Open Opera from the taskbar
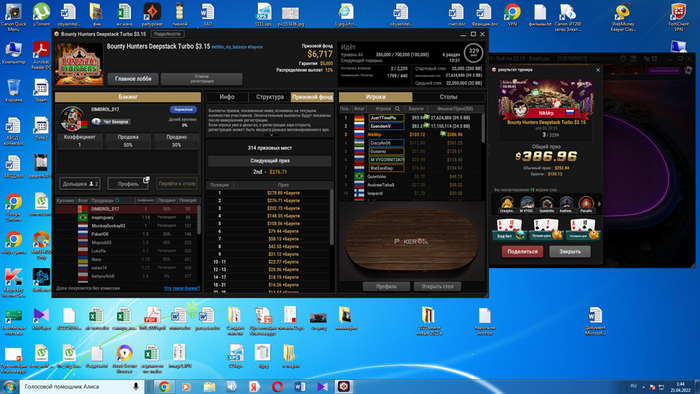Viewport: 700px width, 394px height. (277, 386)
